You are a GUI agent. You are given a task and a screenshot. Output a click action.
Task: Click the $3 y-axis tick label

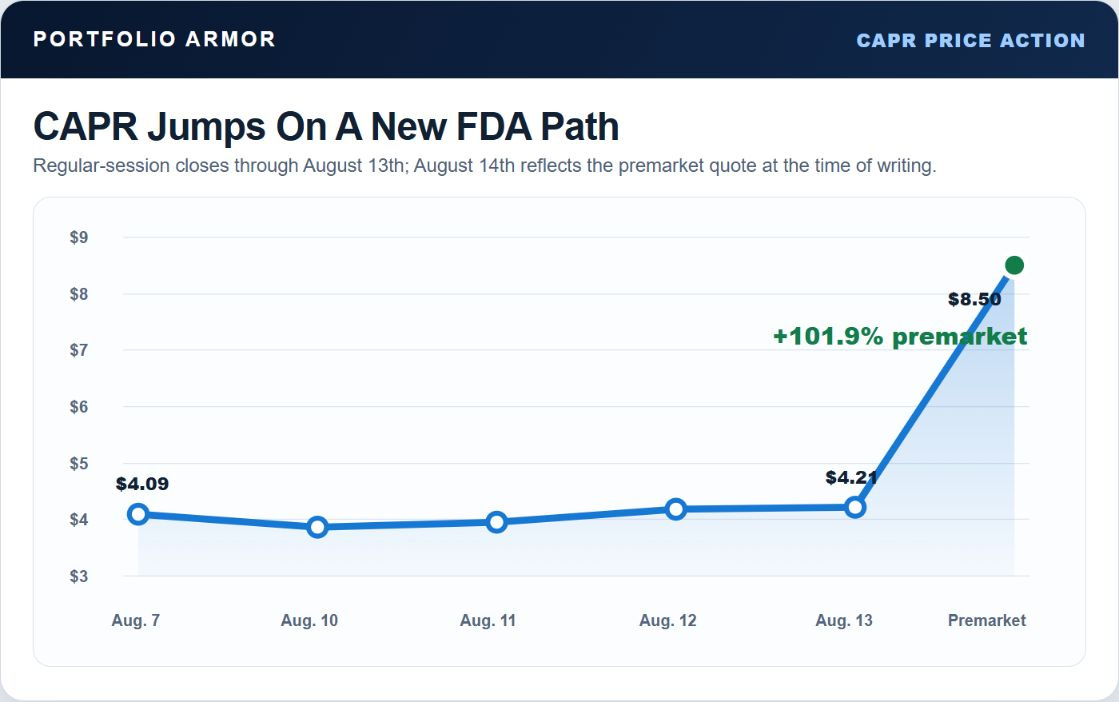point(79,576)
